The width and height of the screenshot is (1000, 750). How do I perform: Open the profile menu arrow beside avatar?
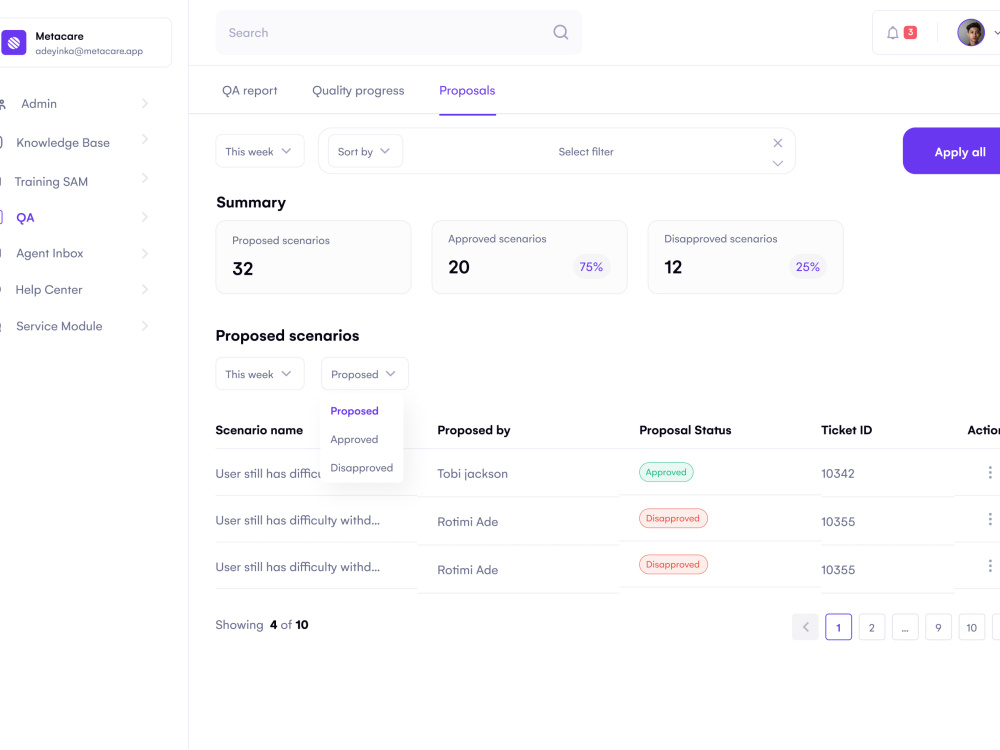tap(996, 33)
